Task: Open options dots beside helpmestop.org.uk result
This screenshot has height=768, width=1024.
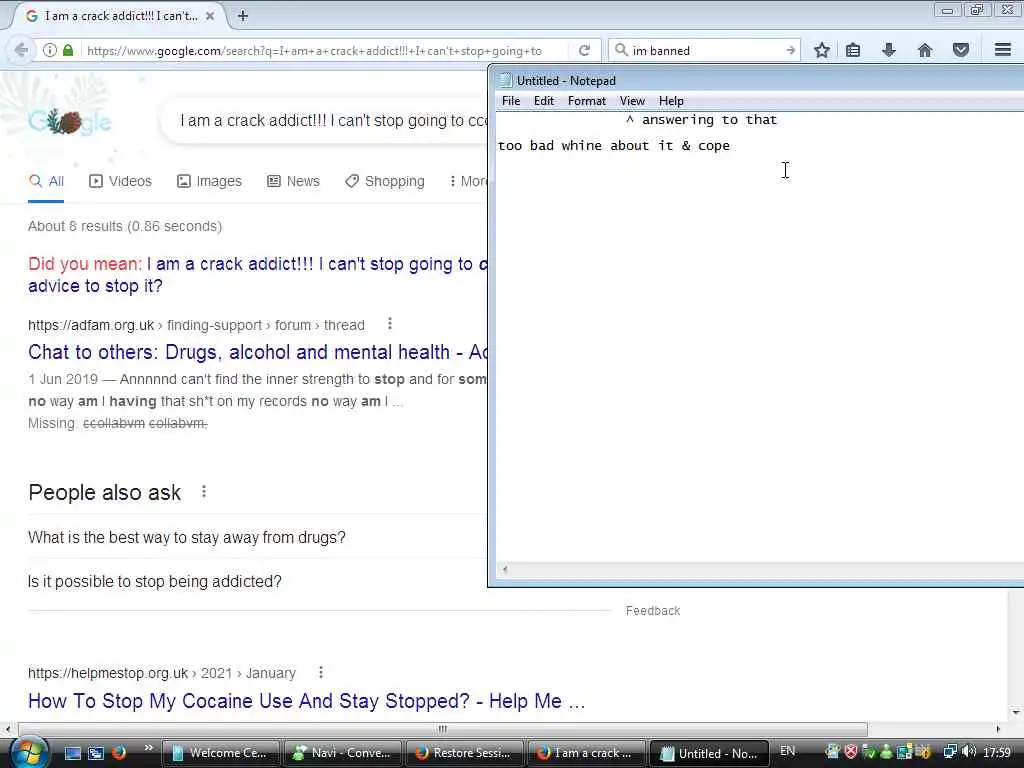Action: (x=321, y=672)
